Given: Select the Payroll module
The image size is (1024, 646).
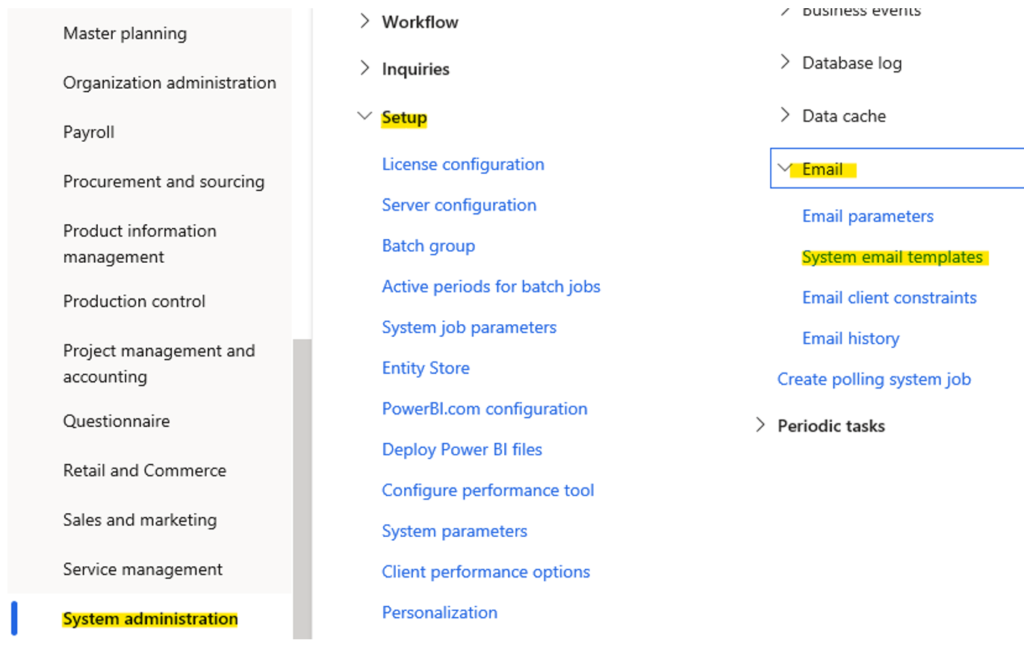Looking at the screenshot, I should tap(88, 131).
